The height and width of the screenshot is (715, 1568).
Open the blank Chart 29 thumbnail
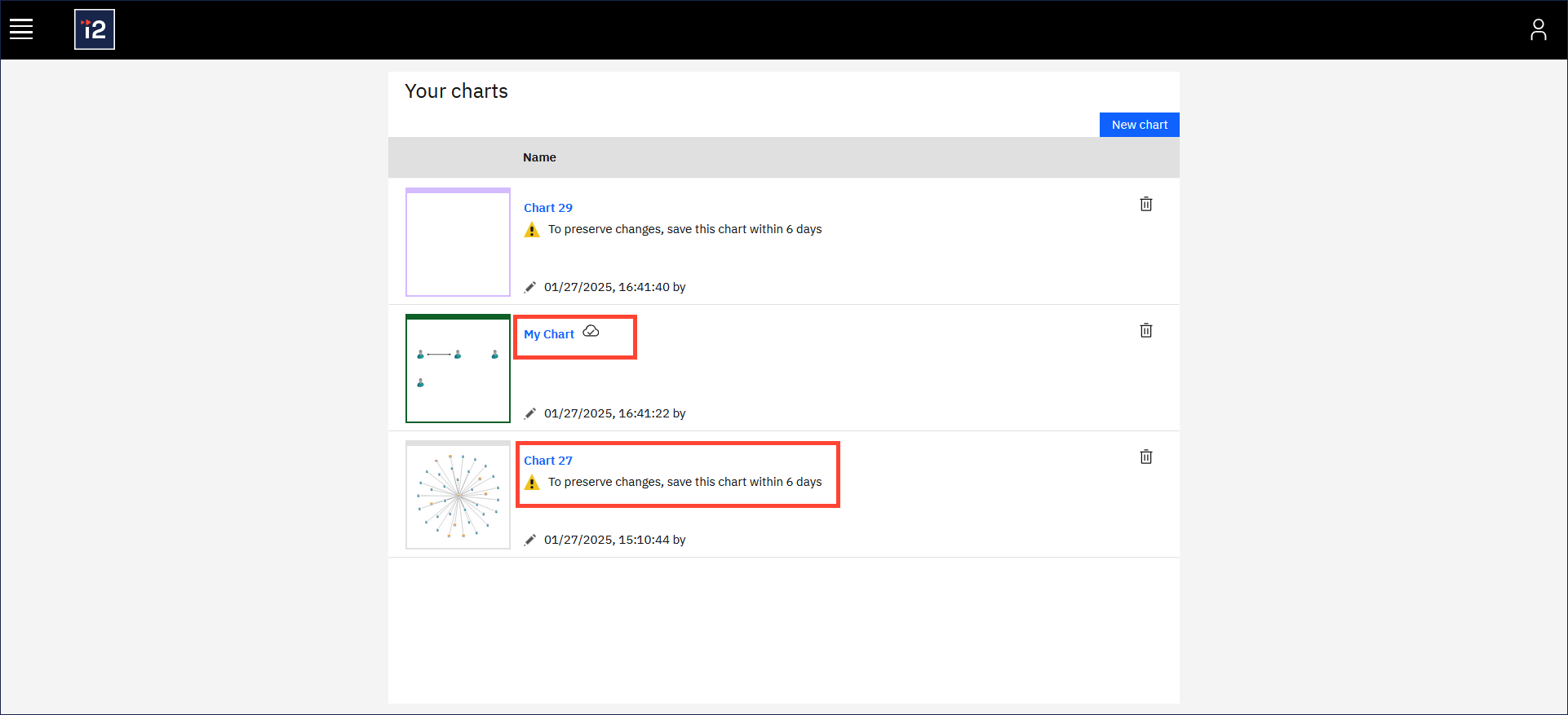(x=458, y=242)
